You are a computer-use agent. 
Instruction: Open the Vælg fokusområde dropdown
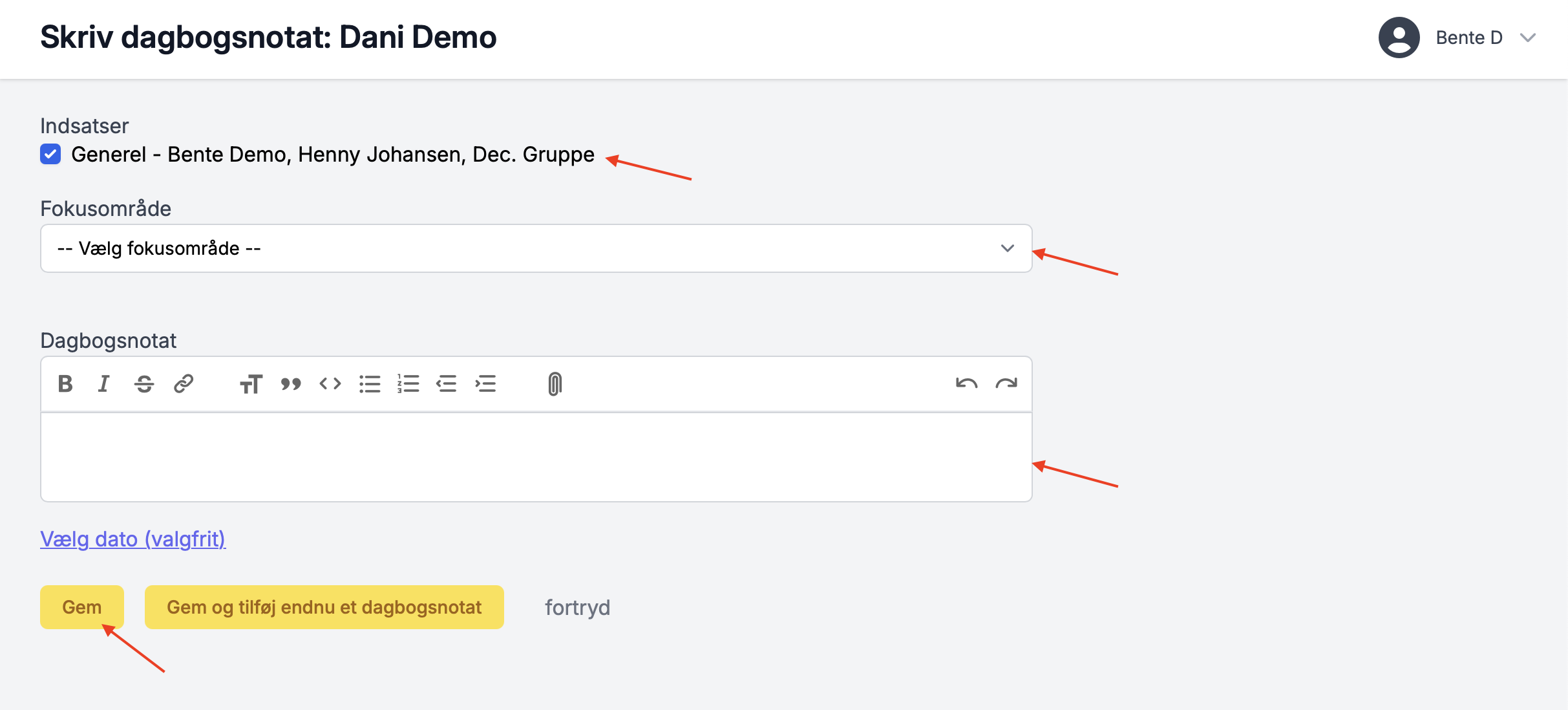536,248
